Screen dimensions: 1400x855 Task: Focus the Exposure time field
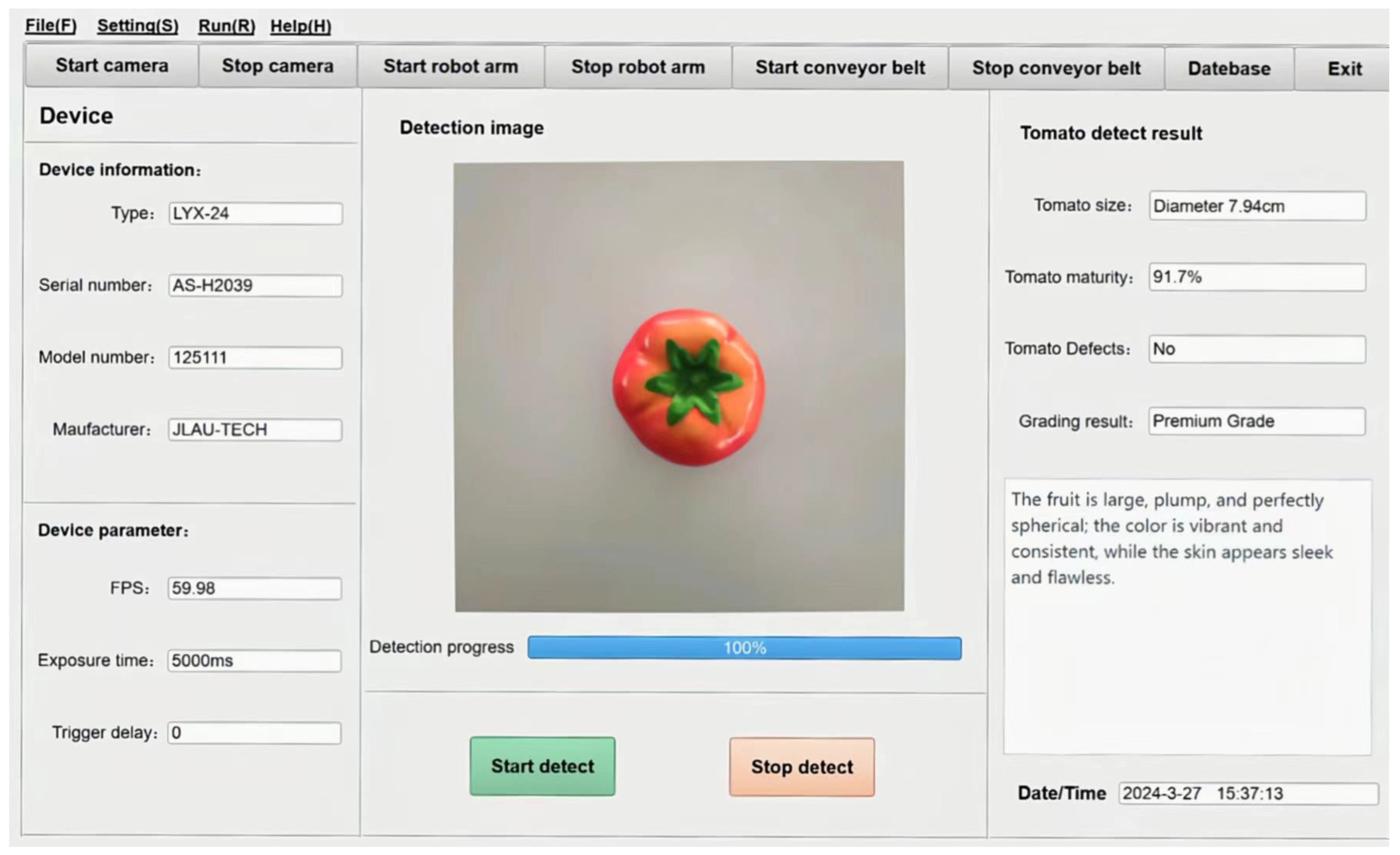click(x=255, y=661)
